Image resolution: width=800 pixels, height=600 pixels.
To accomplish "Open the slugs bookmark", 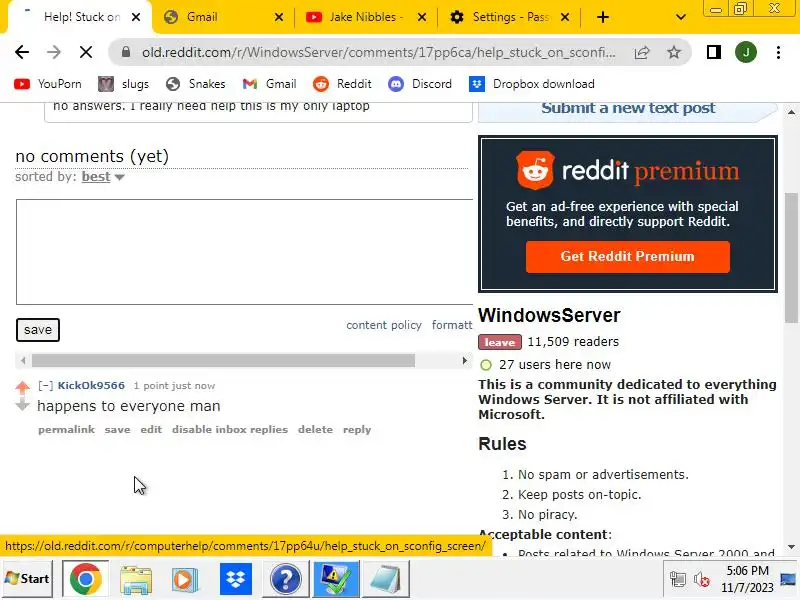I will coord(124,84).
